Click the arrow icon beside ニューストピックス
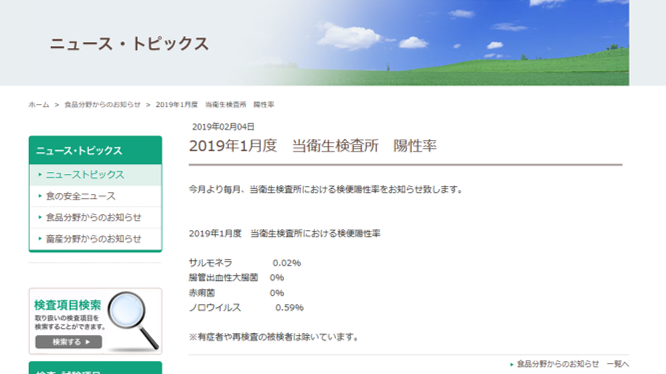The height and width of the screenshot is (374, 666). point(40,174)
